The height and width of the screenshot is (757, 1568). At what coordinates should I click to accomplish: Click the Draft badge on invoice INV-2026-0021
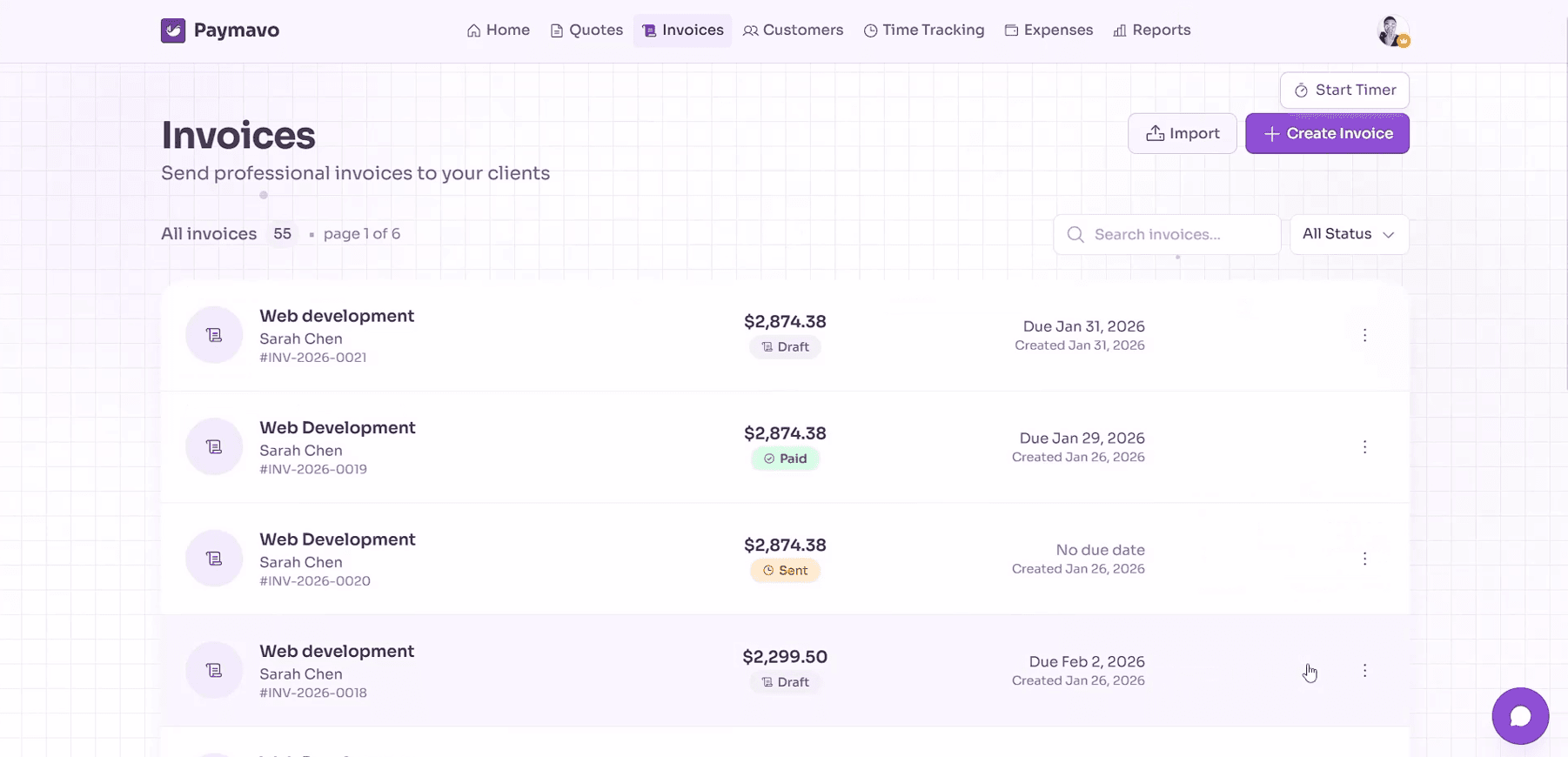(x=785, y=347)
